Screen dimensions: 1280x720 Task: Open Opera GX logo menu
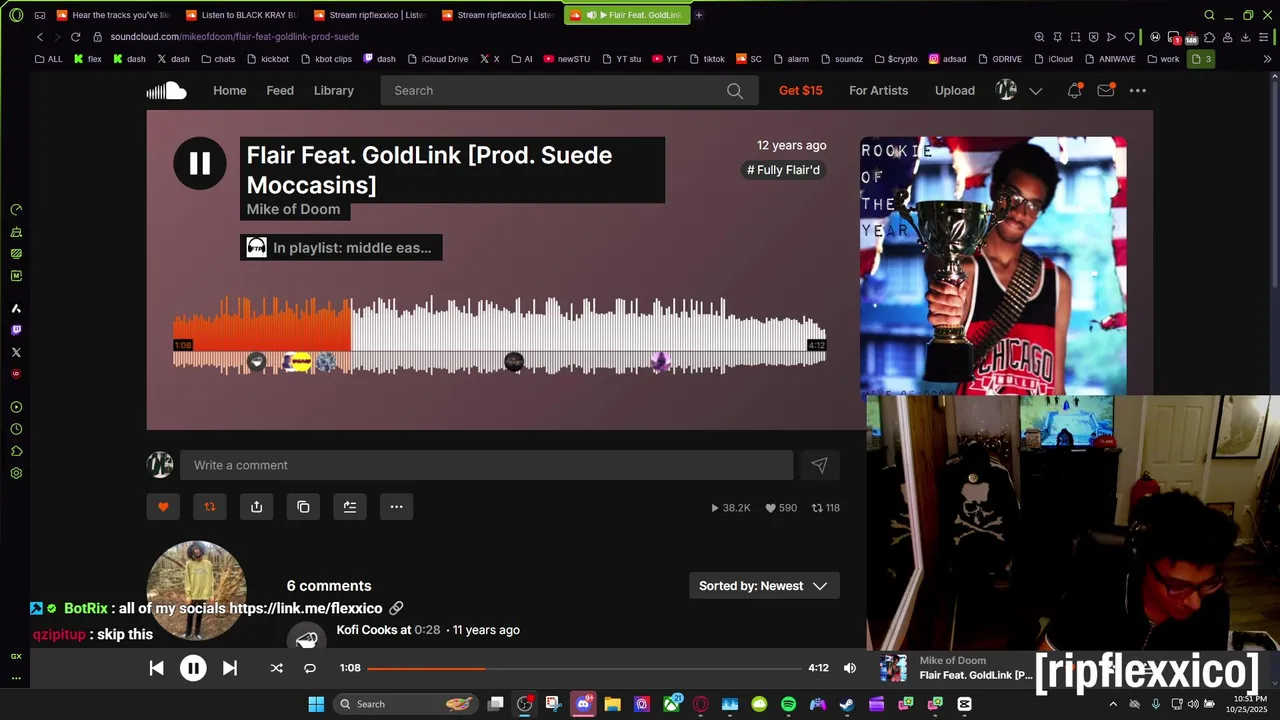(x=16, y=15)
